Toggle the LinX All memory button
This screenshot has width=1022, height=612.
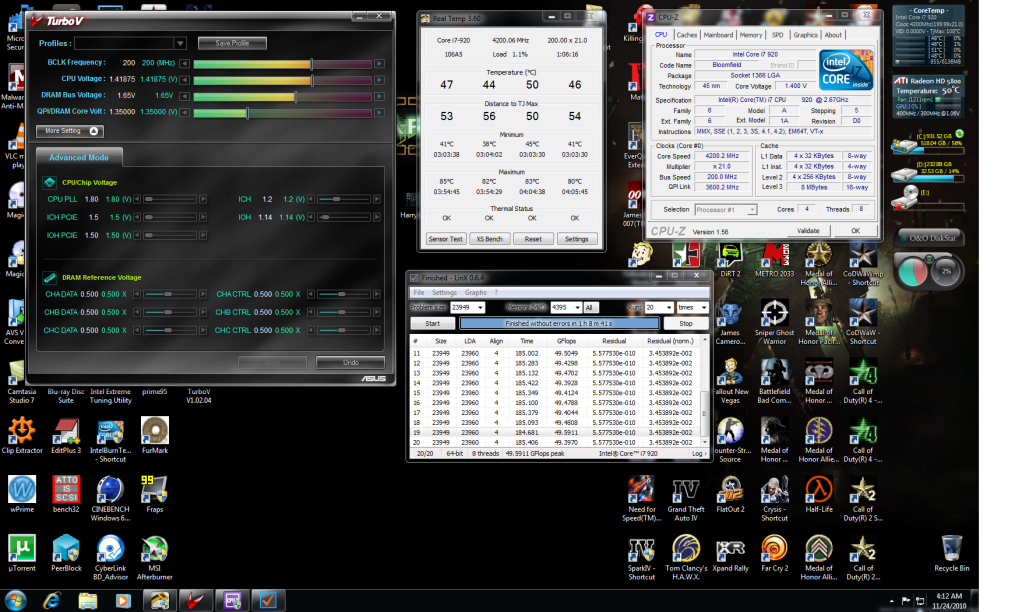(589, 308)
